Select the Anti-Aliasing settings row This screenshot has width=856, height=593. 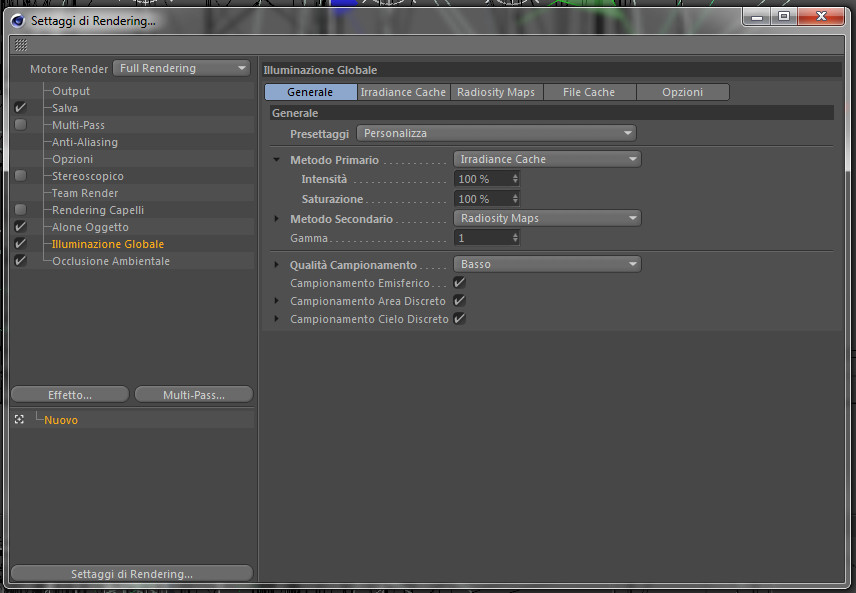[132, 141]
